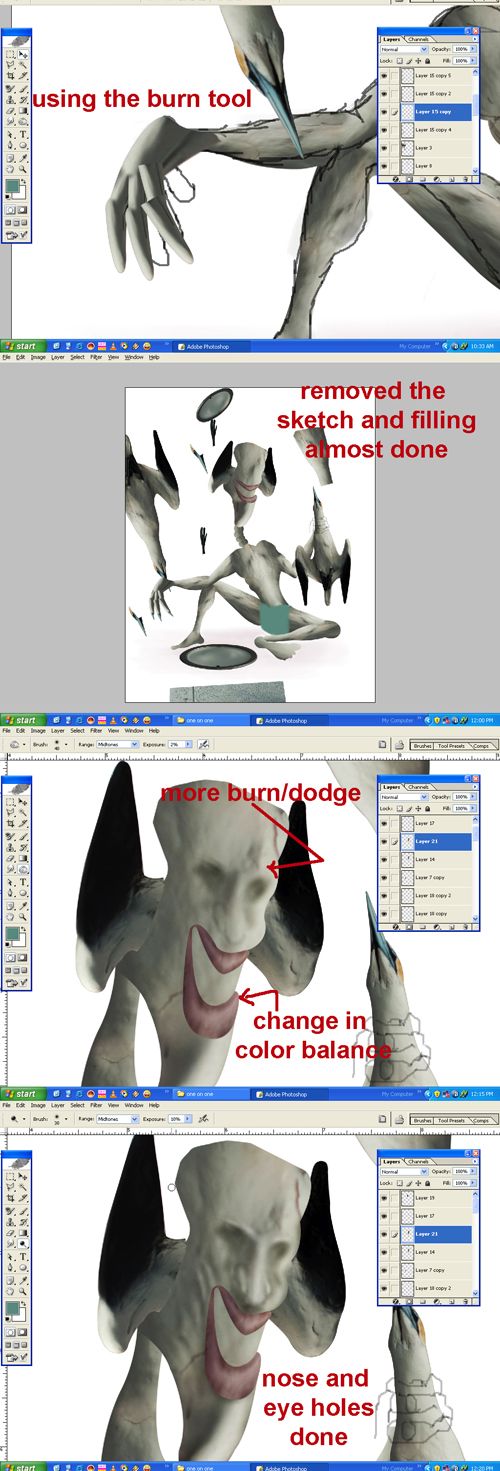Select Blur tool in 'nose and eye holes' toolbox
500x1471 pixels.
(x=10, y=1243)
